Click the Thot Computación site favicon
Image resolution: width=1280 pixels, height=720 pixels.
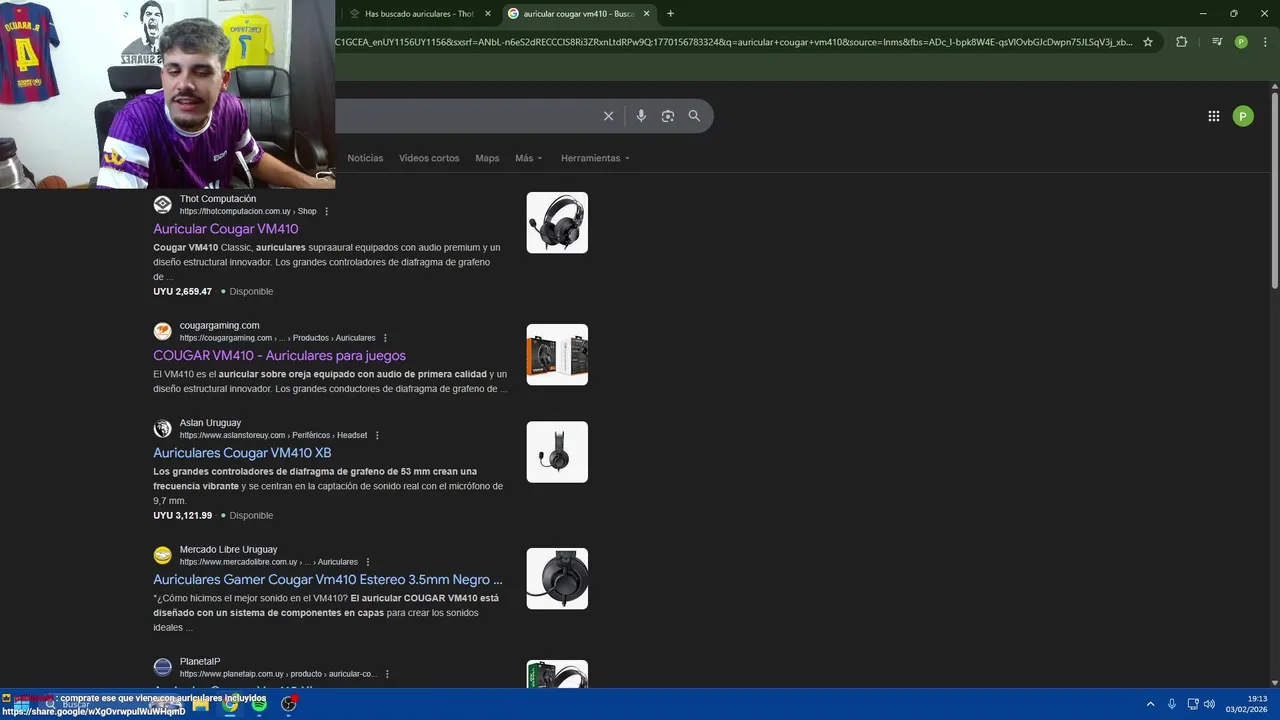[162, 205]
